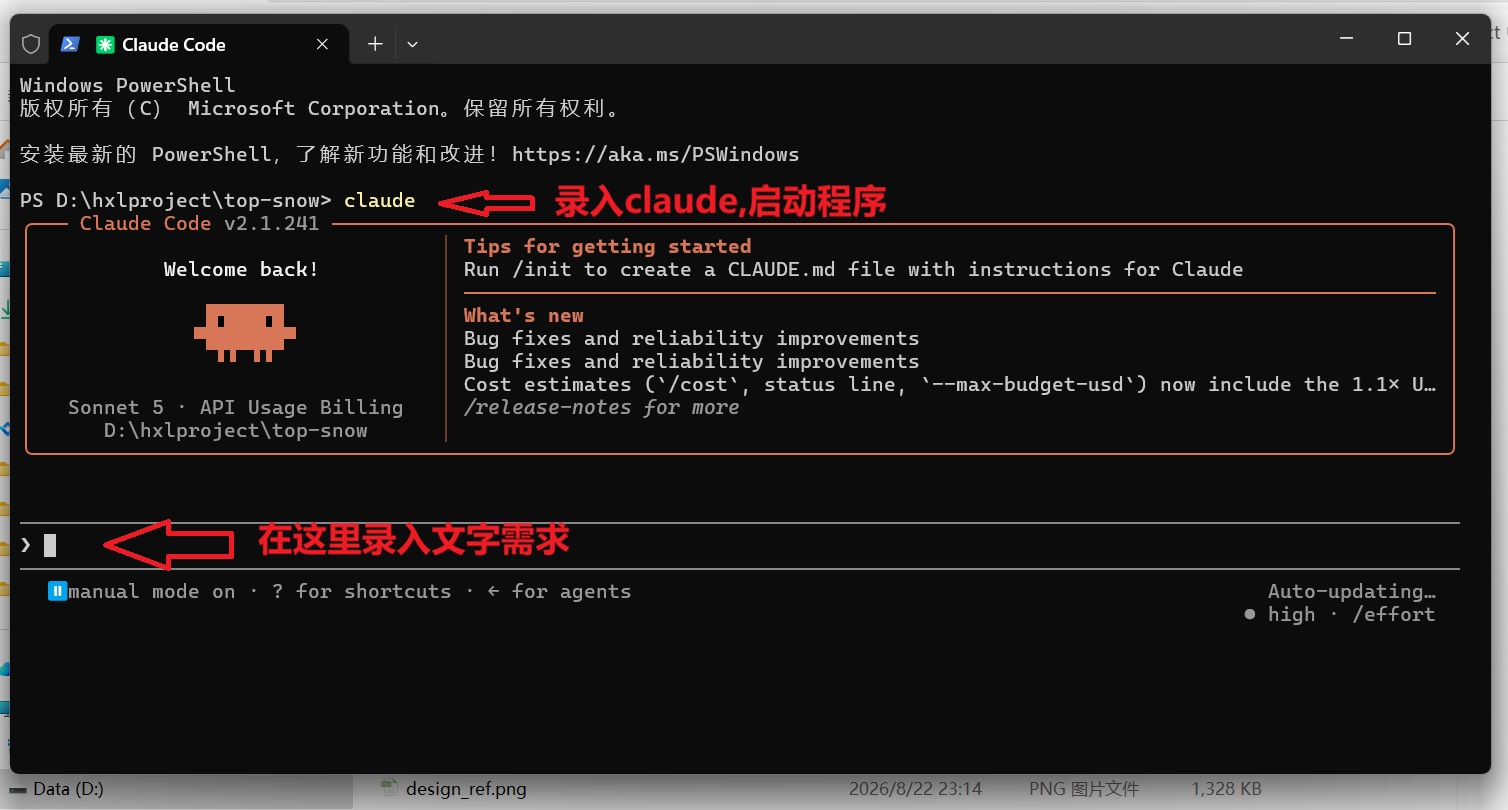This screenshot has width=1508, height=810.
Task: Click the "Run /init to create a CLAUDE.md" tip
Action: coord(853,270)
